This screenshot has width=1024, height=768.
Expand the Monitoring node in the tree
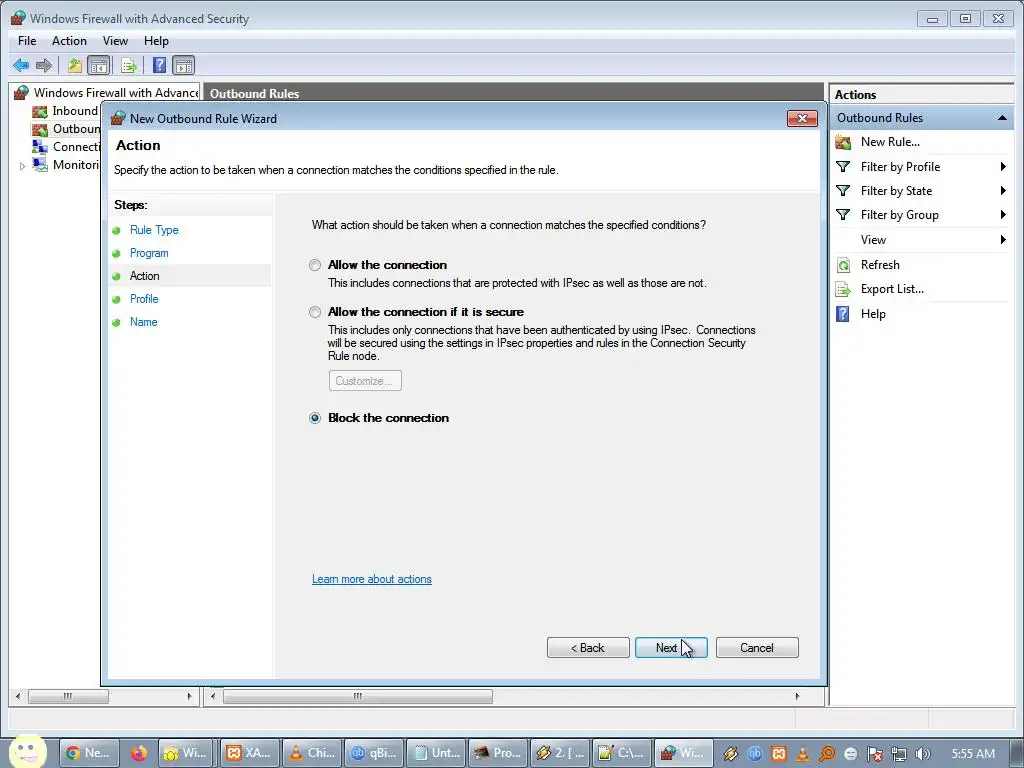[22, 166]
